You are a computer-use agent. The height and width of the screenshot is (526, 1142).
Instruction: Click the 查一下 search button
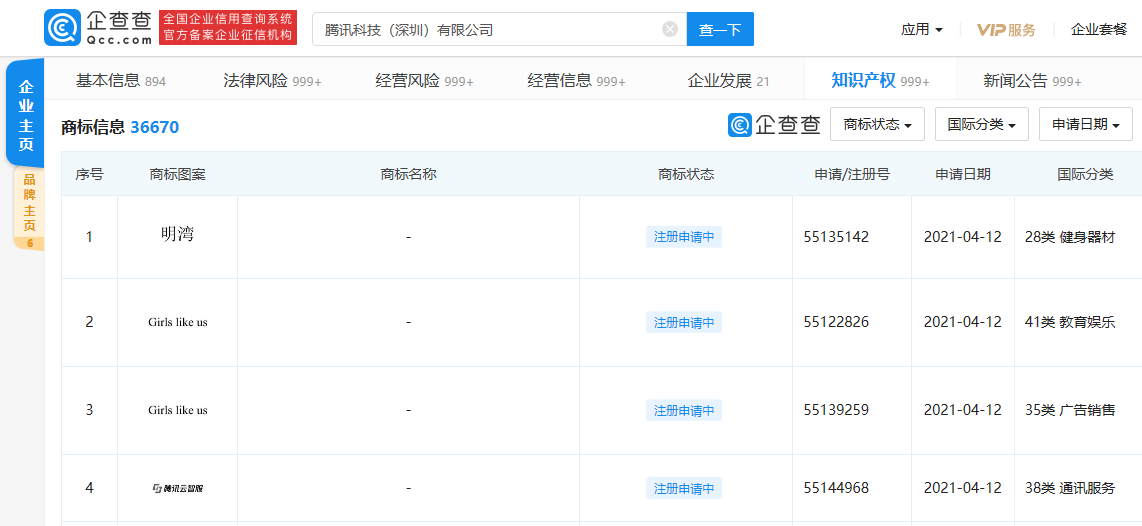(x=720, y=29)
